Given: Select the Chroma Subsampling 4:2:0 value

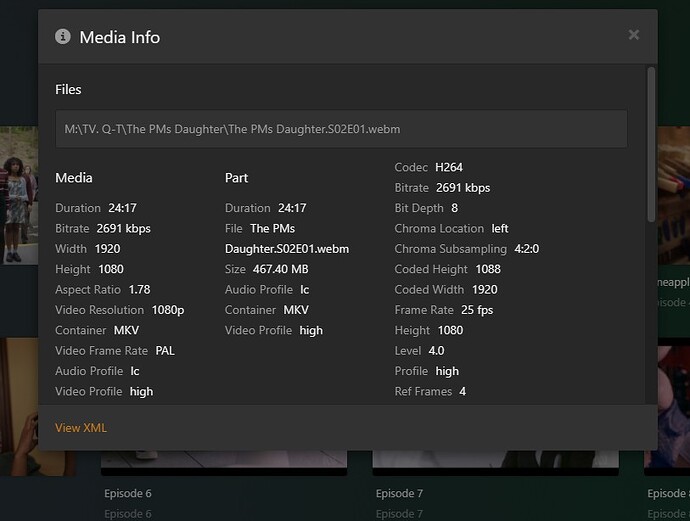Looking at the screenshot, I should tap(527, 249).
